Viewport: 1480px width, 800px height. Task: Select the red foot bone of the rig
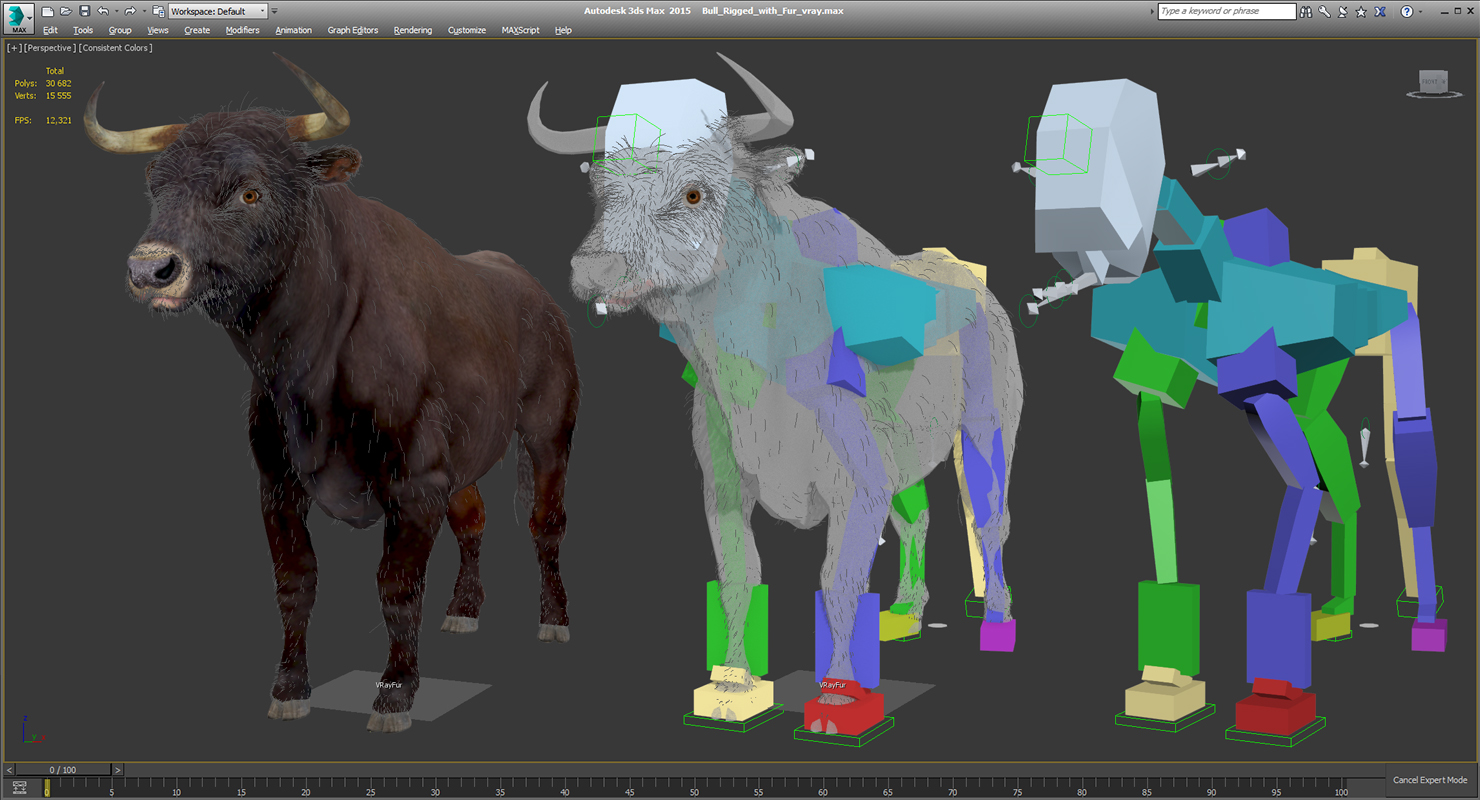(1274, 707)
